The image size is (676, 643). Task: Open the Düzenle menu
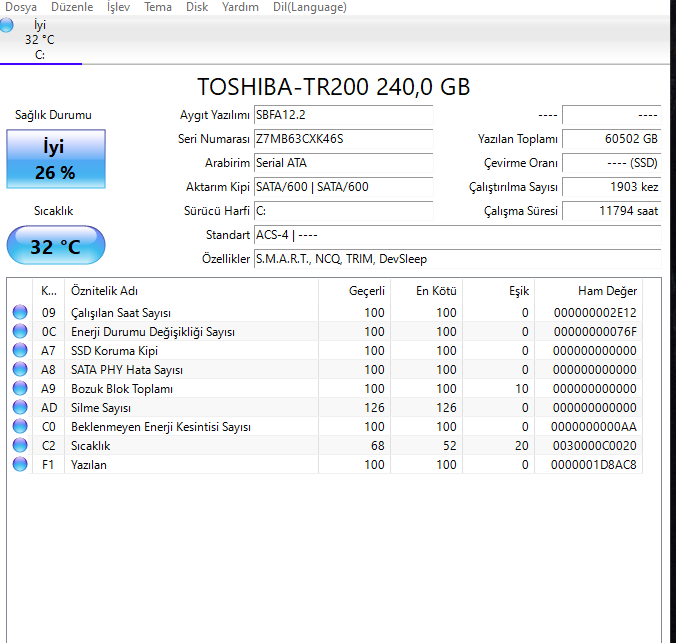[72, 7]
